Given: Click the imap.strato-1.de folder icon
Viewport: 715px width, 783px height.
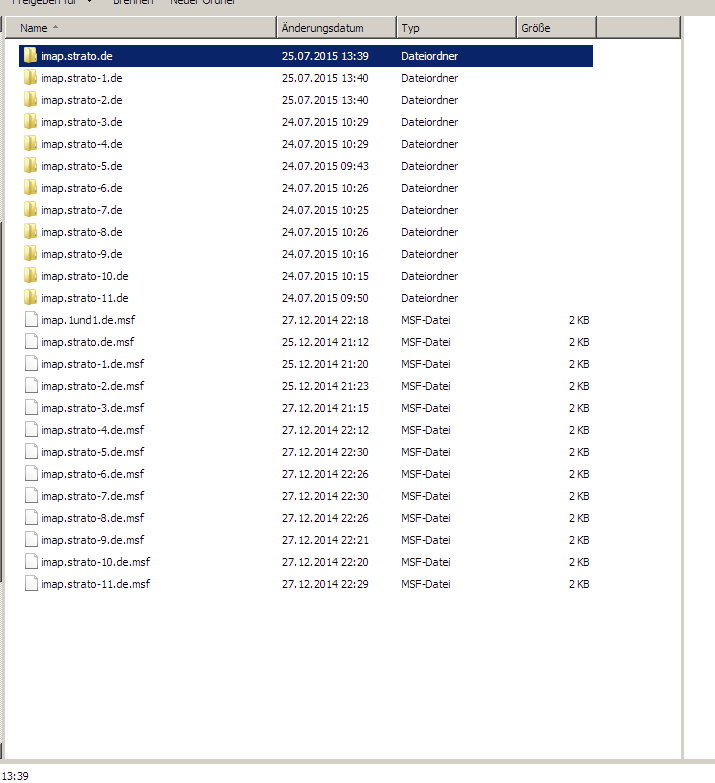Looking at the screenshot, I should pyautogui.click(x=30, y=77).
